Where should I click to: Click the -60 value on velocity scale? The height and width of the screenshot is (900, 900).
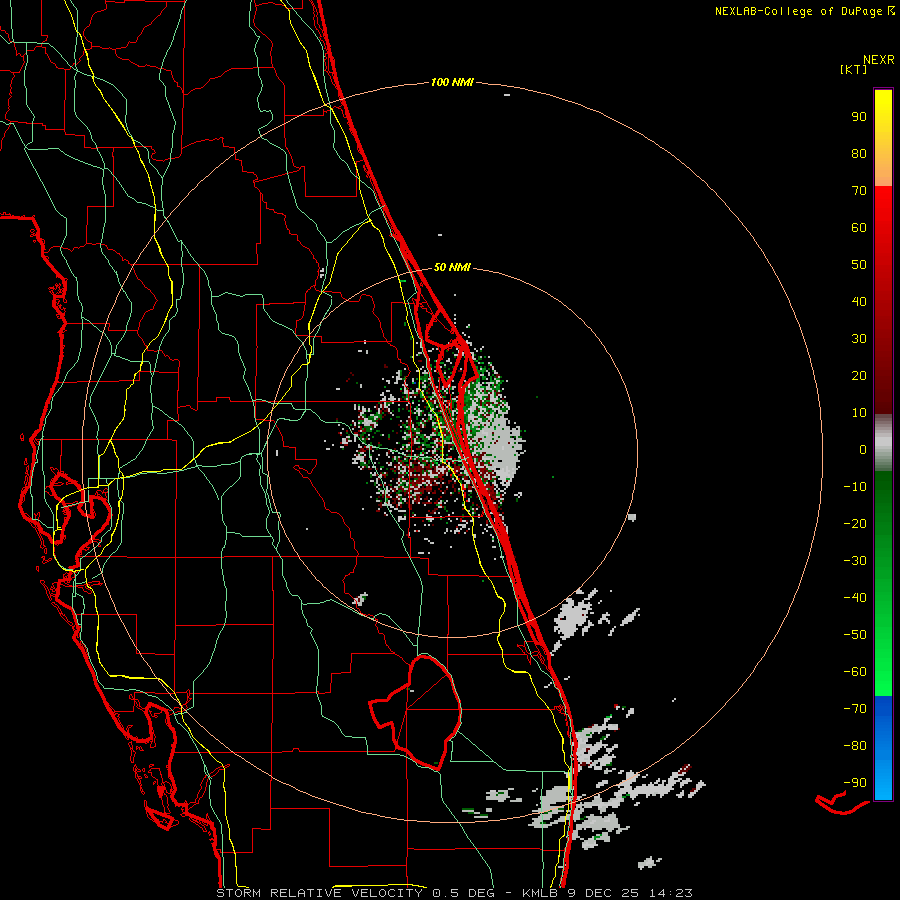pos(855,672)
